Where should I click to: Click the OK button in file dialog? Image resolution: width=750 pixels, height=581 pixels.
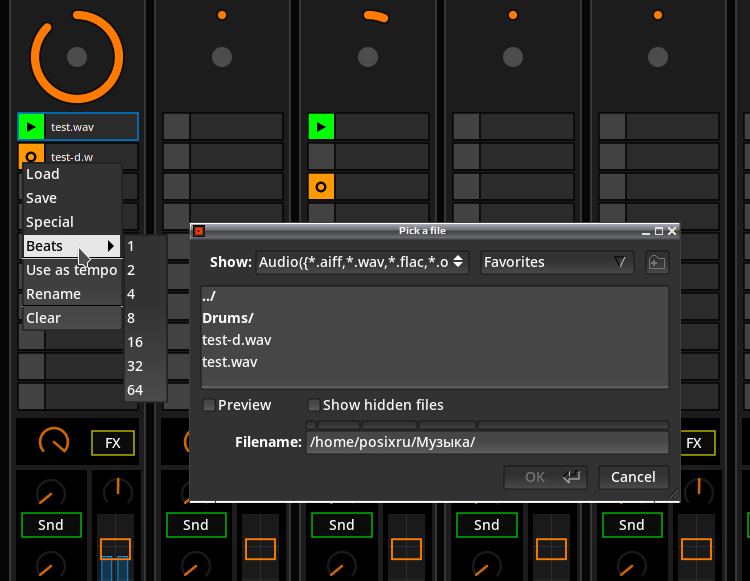(x=545, y=477)
